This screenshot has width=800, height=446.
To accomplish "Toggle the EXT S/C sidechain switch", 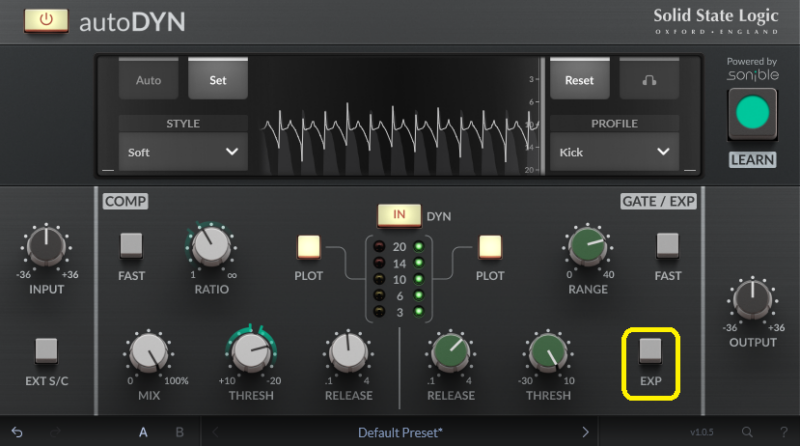I will pos(46,350).
